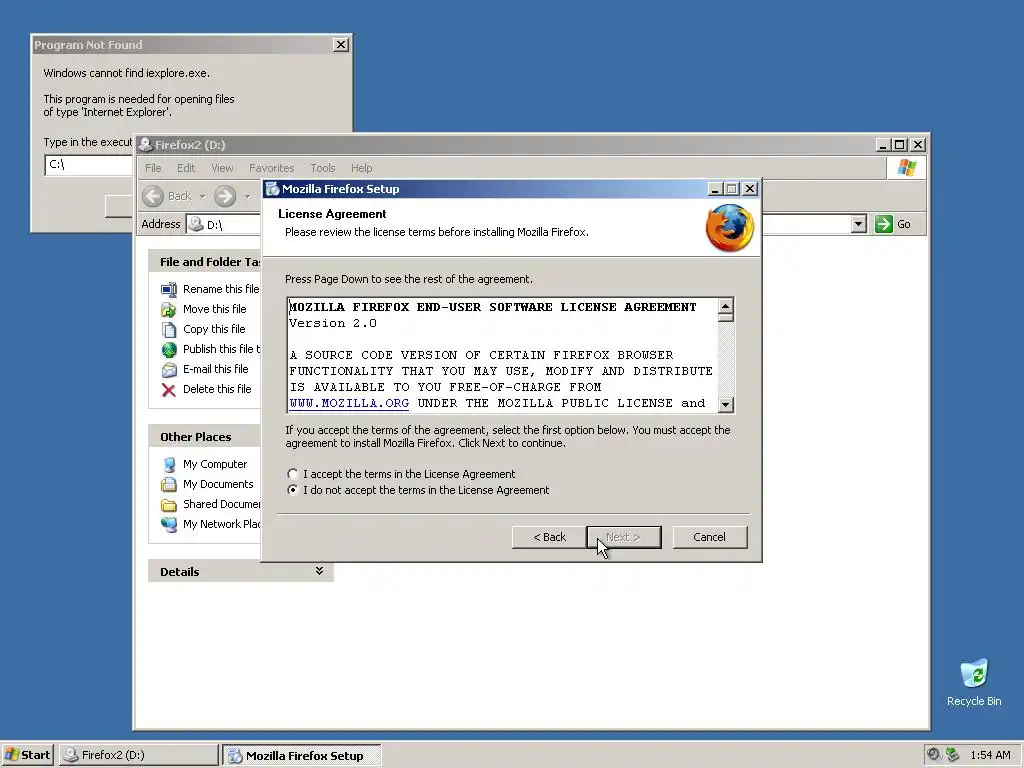1024x768 pixels.
Task: Click the < Back button in setup
Action: (549, 537)
